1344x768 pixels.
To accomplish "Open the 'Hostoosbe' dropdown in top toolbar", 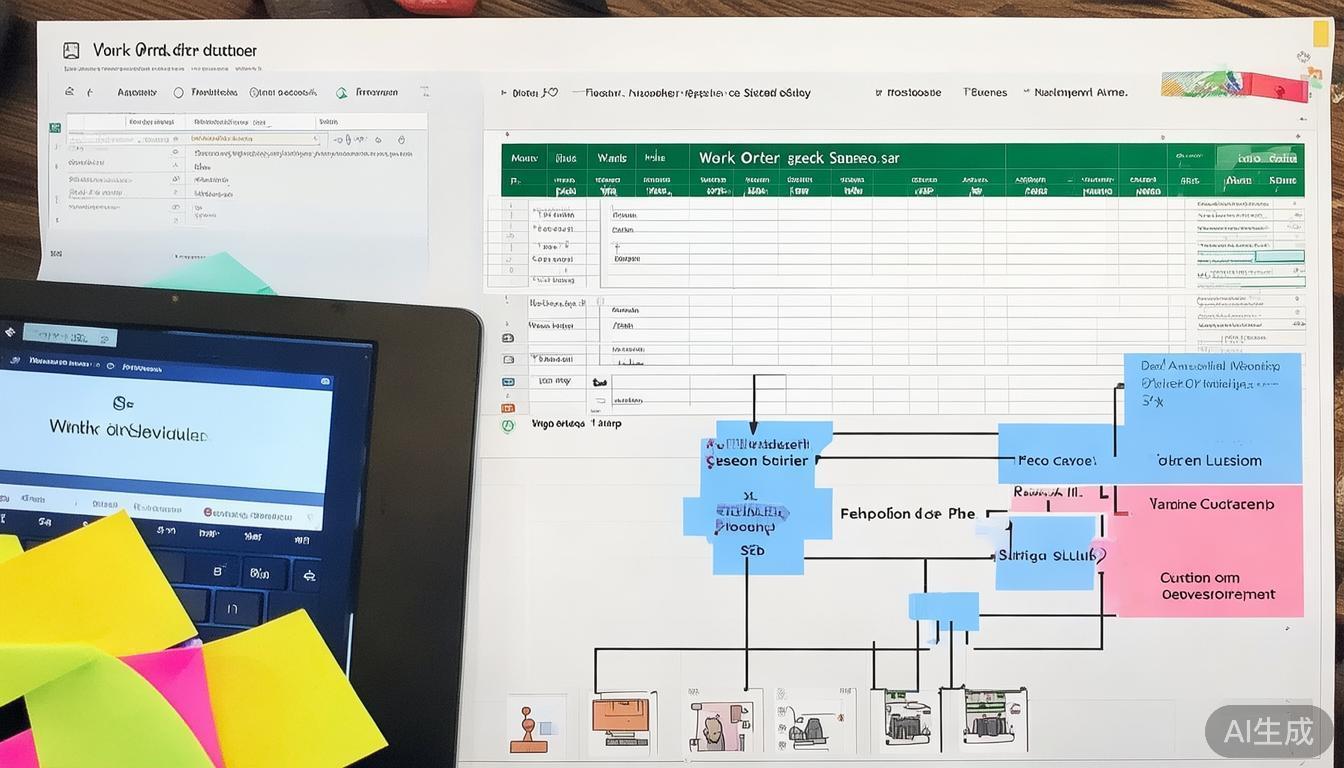I will click(x=912, y=92).
